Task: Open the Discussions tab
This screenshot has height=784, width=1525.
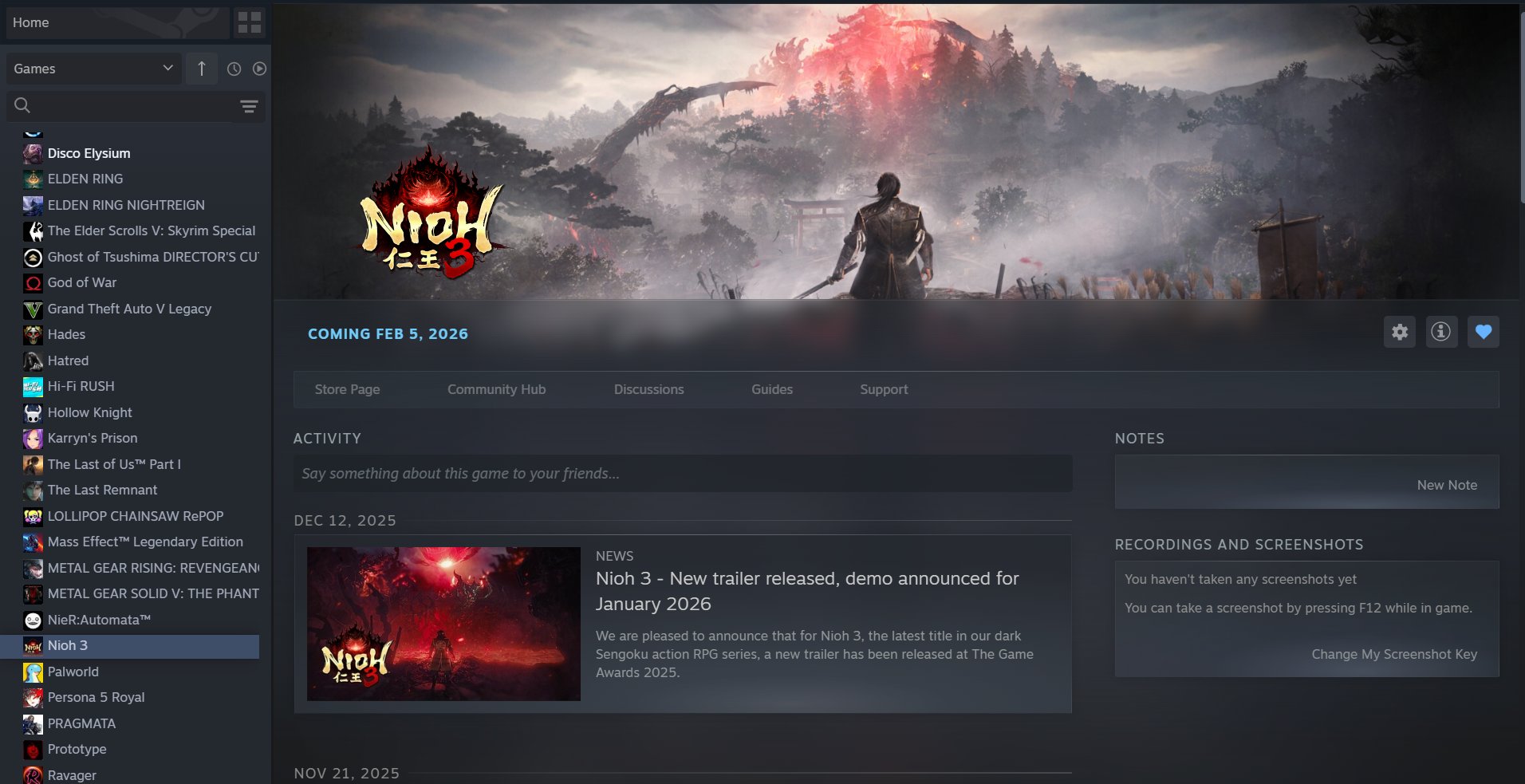Action: pyautogui.click(x=648, y=389)
